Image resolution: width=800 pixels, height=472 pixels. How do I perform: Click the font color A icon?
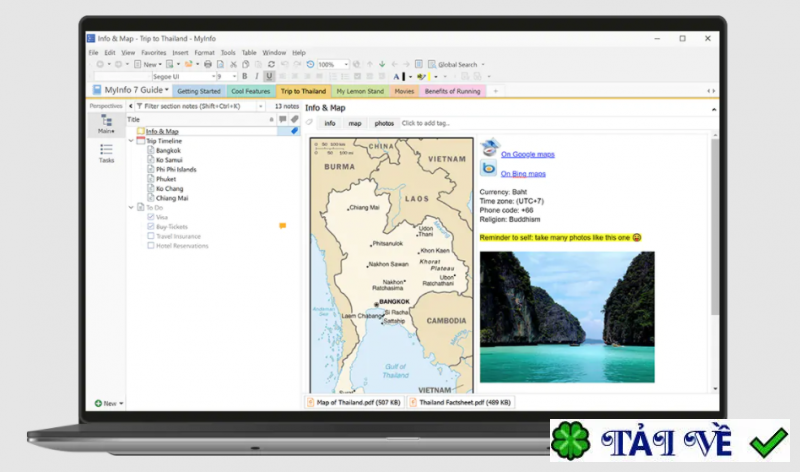tap(396, 77)
